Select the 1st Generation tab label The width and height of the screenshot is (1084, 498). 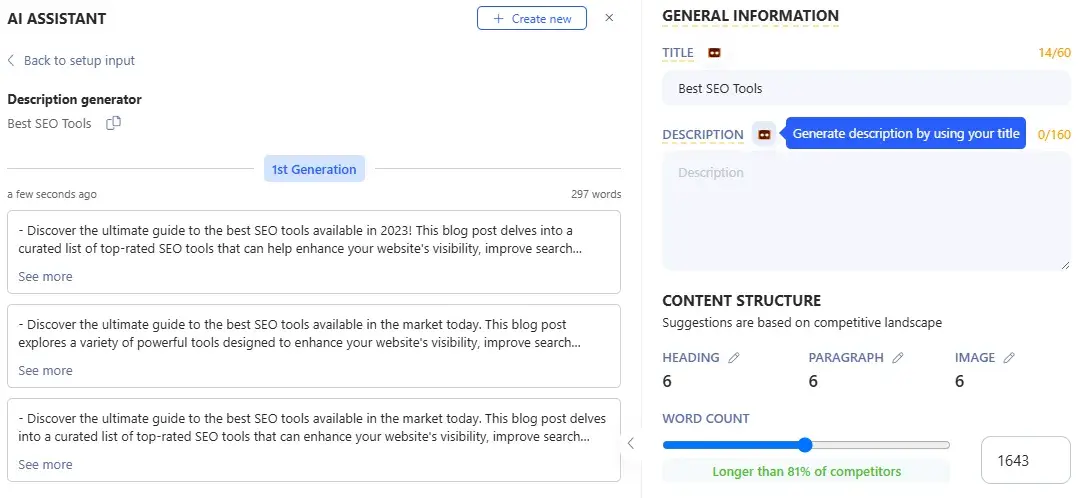click(x=314, y=169)
